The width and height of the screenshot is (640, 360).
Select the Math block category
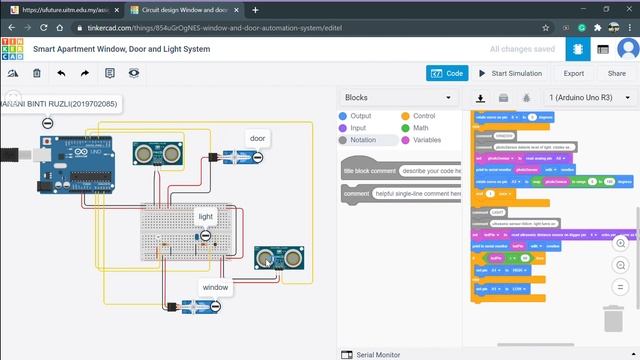coord(415,128)
